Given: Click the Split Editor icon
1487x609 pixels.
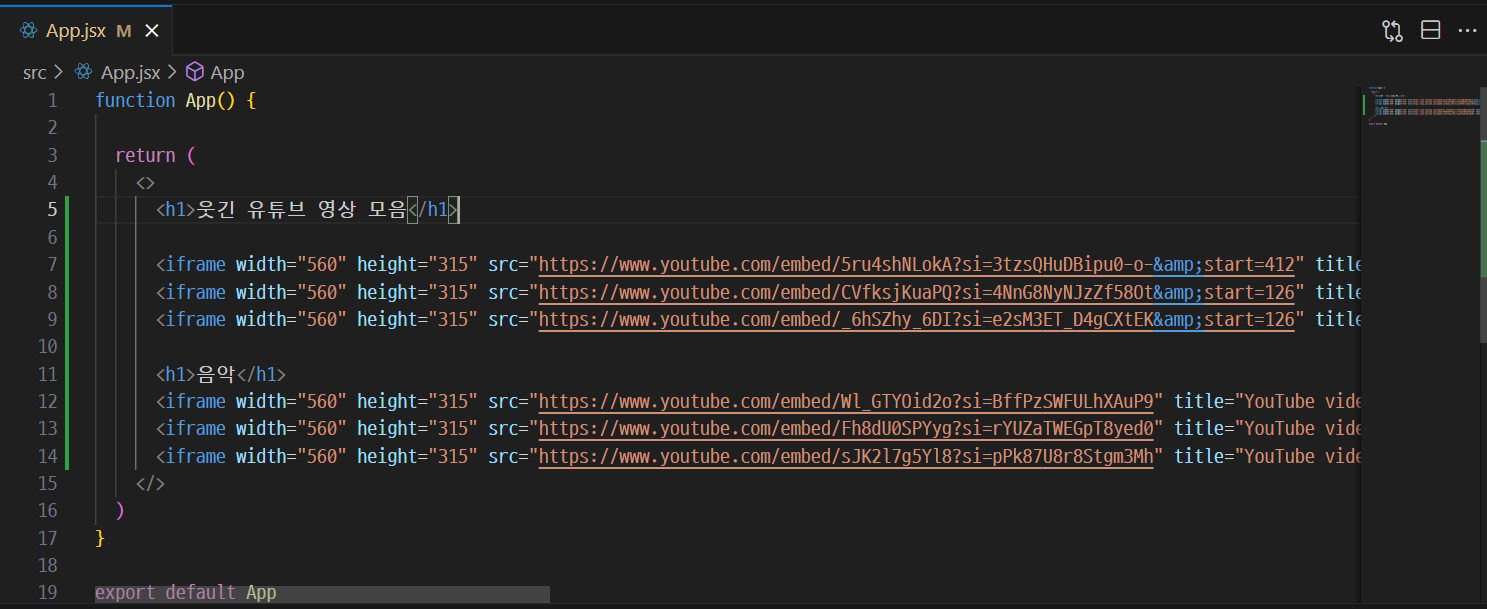Looking at the screenshot, I should pos(1431,31).
